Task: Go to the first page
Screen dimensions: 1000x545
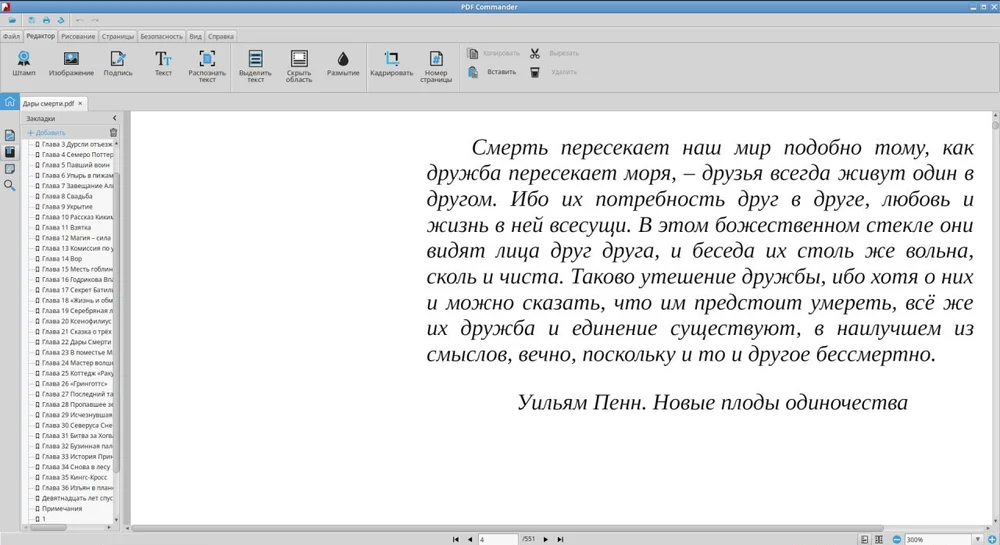Action: pyautogui.click(x=455, y=539)
